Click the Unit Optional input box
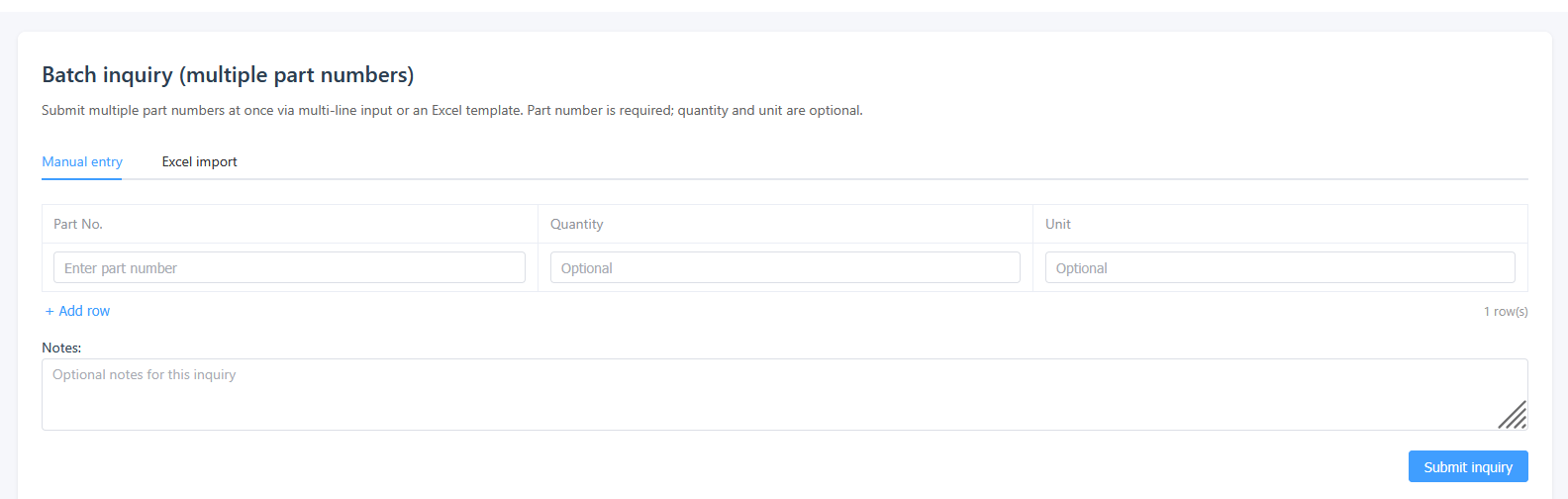1568x499 pixels. (1280, 267)
